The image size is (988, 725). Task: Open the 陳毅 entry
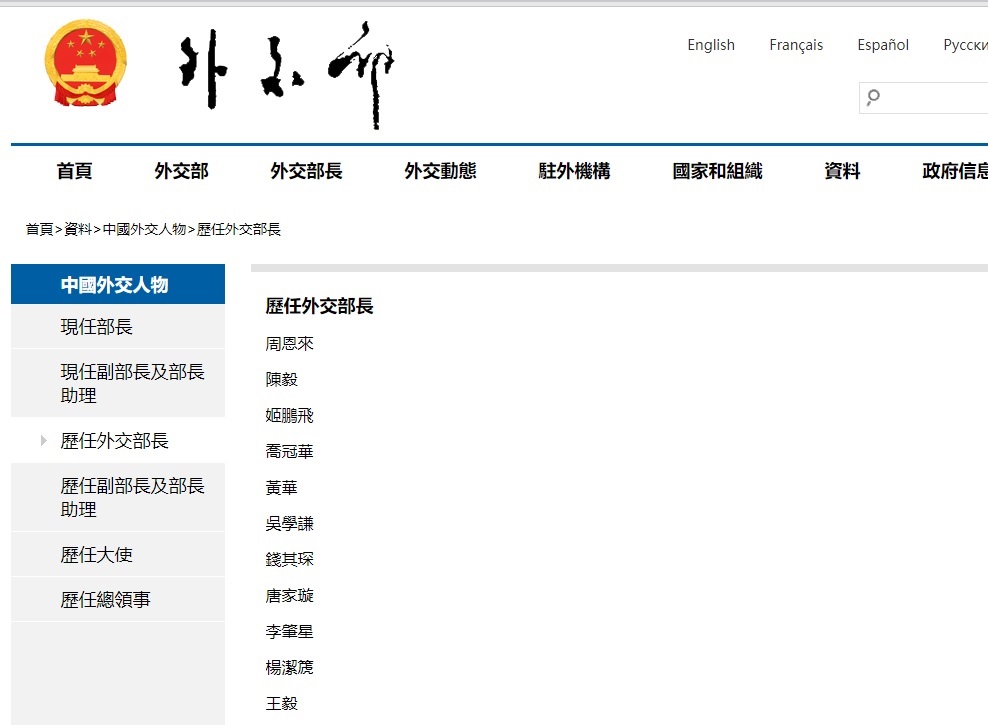point(281,379)
